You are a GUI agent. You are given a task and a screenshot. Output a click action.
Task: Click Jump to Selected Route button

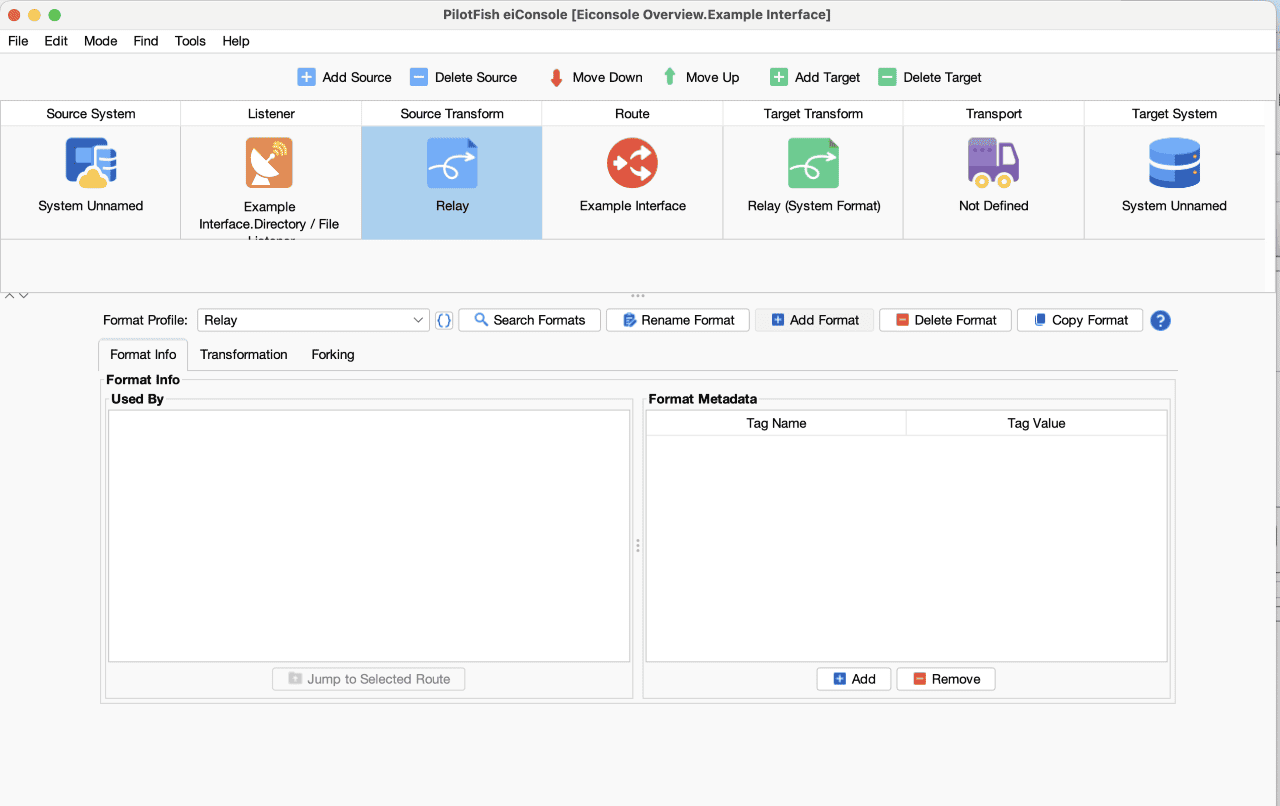369,679
